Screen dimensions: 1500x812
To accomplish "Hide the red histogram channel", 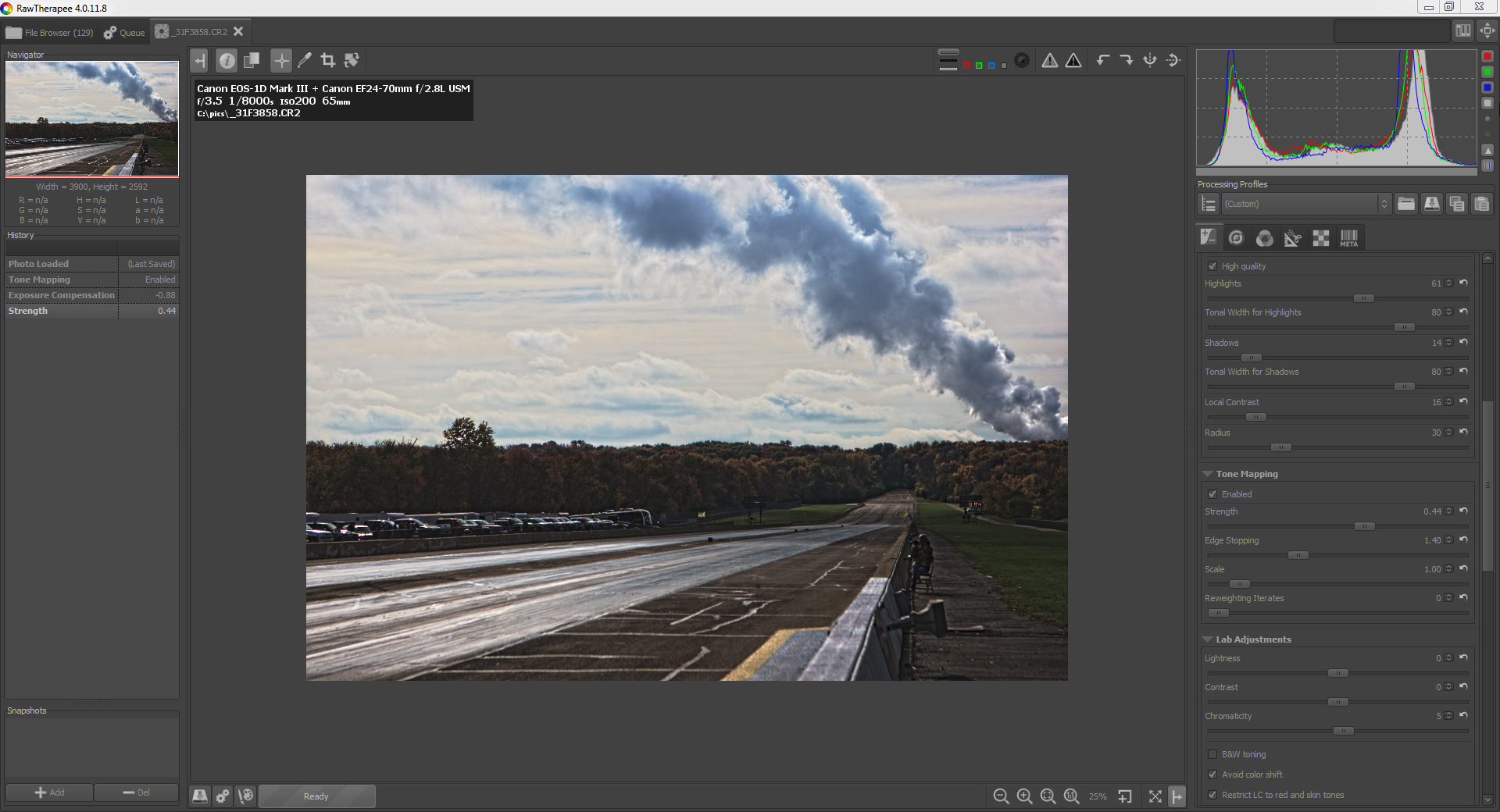I will (x=1487, y=56).
